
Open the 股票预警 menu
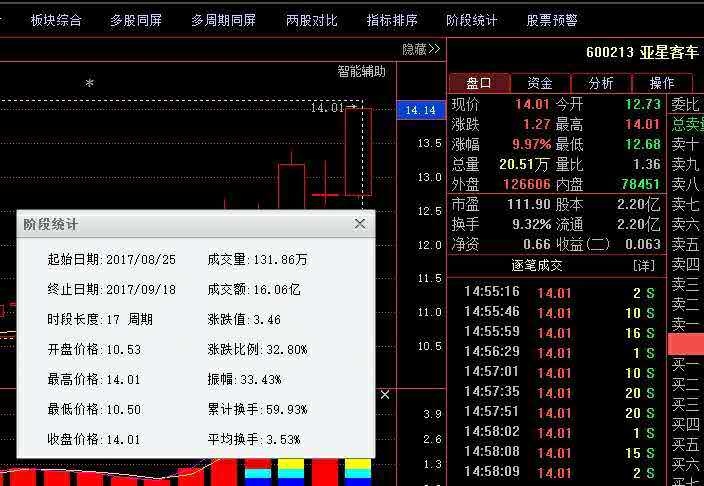(552, 20)
